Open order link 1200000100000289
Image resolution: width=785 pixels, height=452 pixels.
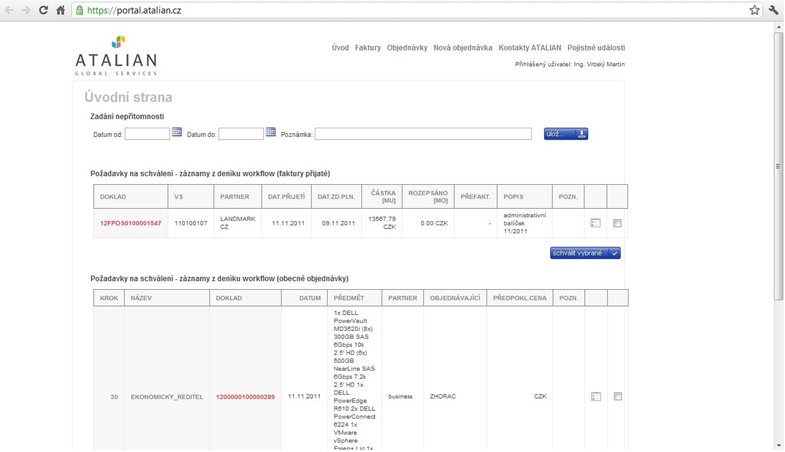click(x=245, y=396)
